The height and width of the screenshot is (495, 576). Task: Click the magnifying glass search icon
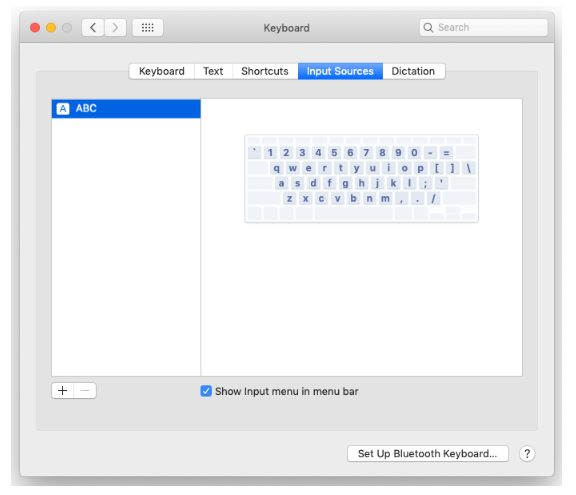[428, 28]
